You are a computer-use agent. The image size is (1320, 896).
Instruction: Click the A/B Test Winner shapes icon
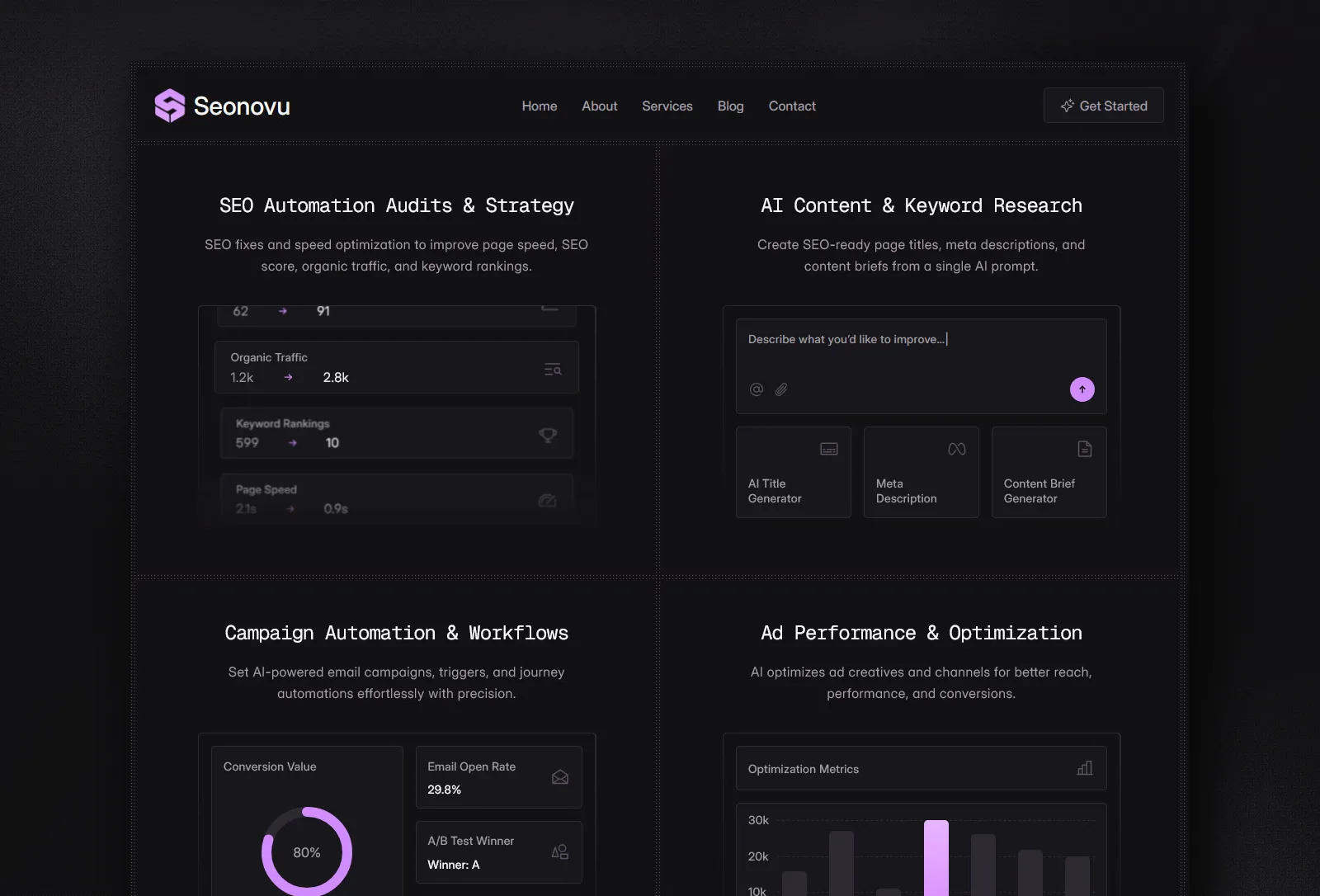[x=560, y=851]
